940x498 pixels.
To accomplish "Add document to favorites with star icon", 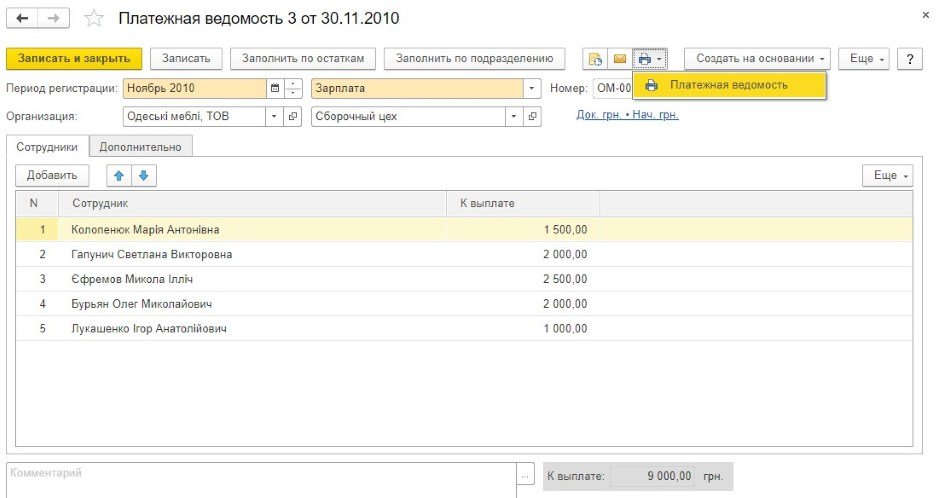I will 94,19.
